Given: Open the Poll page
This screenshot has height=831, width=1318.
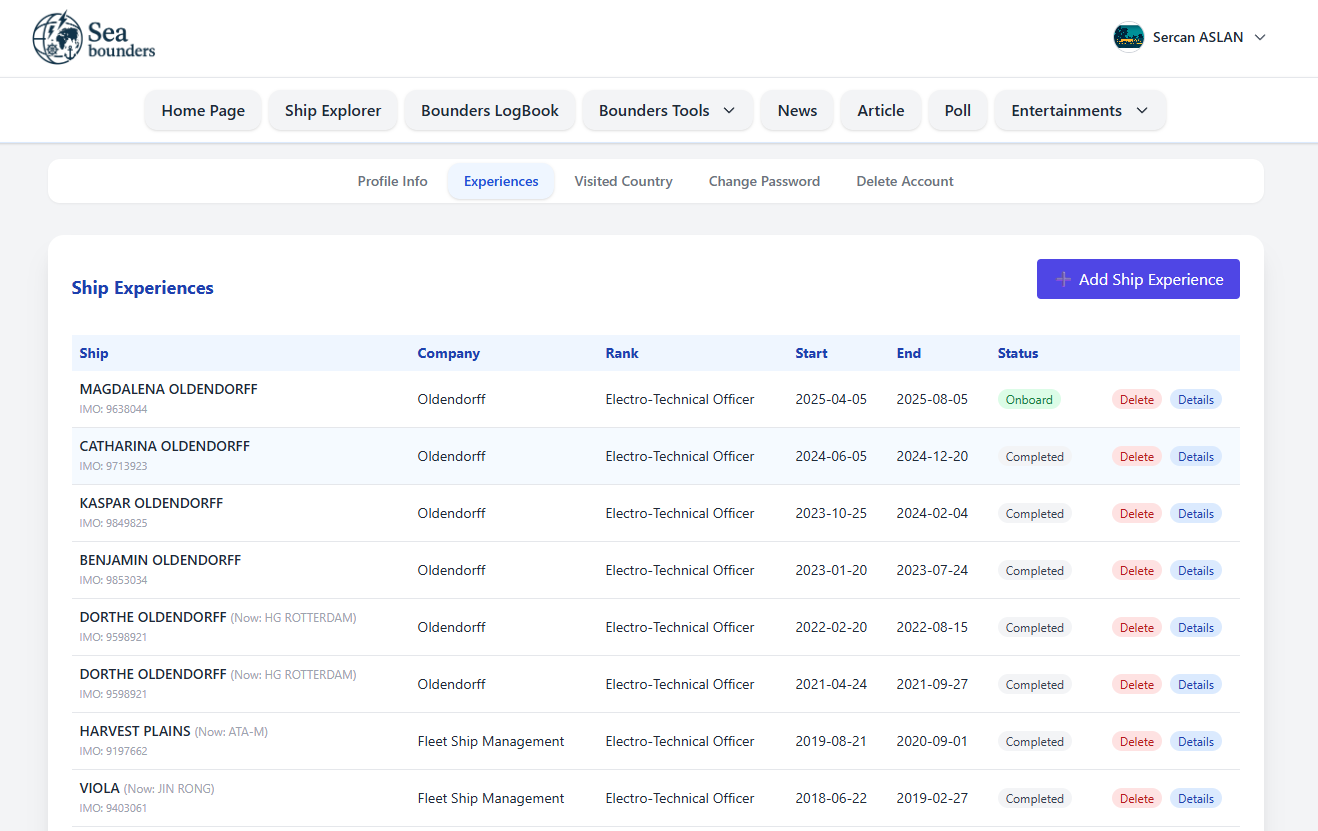Looking at the screenshot, I should click(x=957, y=111).
